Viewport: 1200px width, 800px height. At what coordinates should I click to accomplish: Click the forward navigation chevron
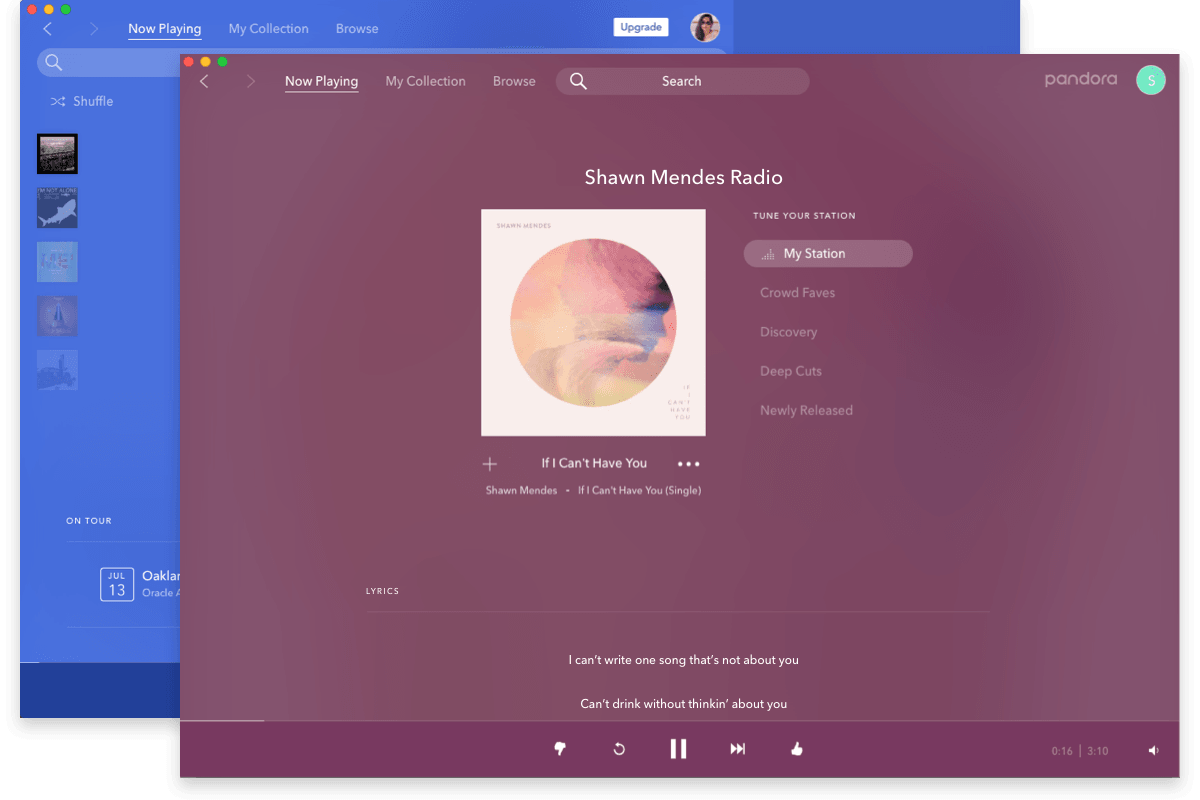coord(250,81)
